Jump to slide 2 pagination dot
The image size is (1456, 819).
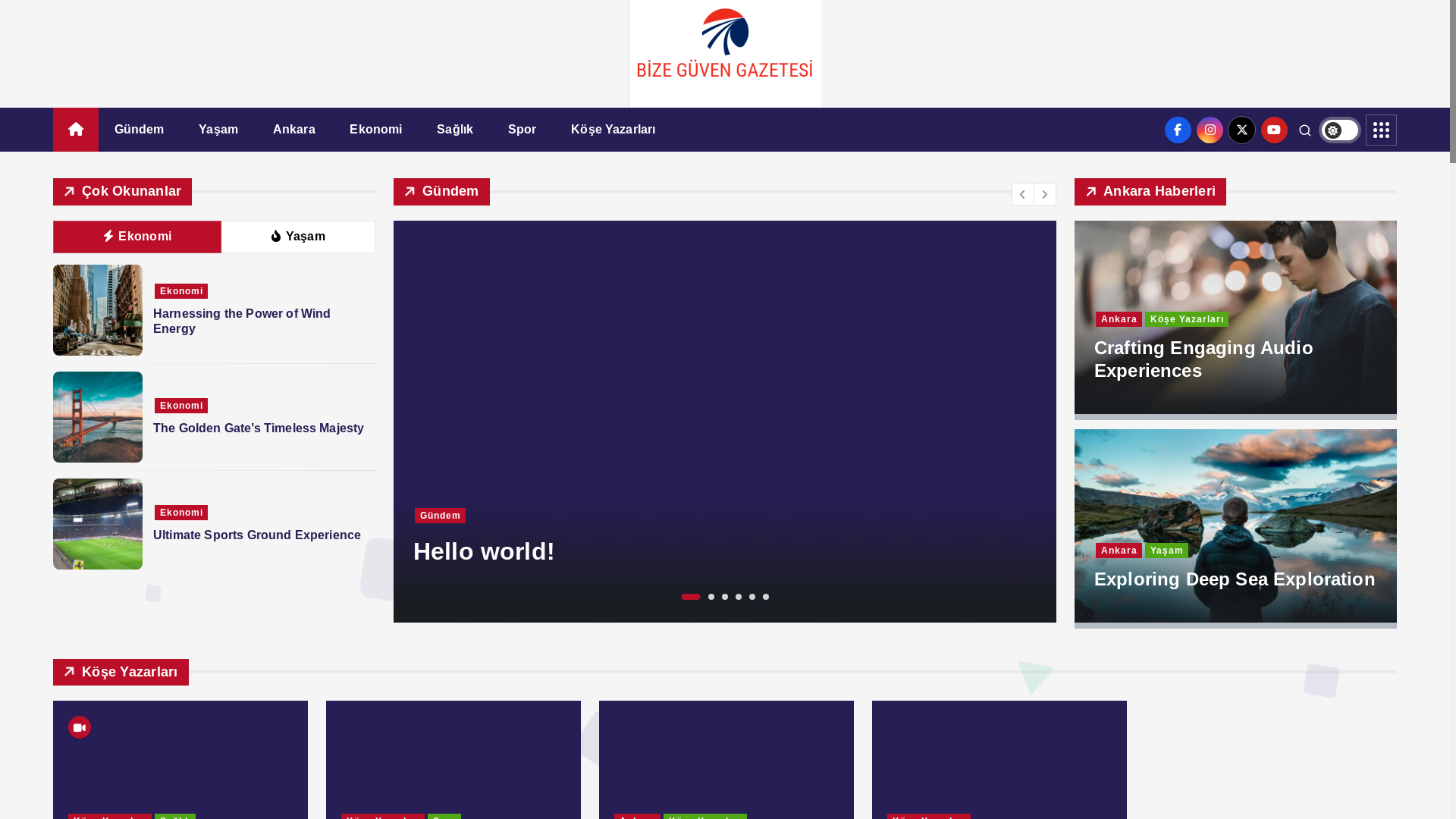tap(711, 597)
